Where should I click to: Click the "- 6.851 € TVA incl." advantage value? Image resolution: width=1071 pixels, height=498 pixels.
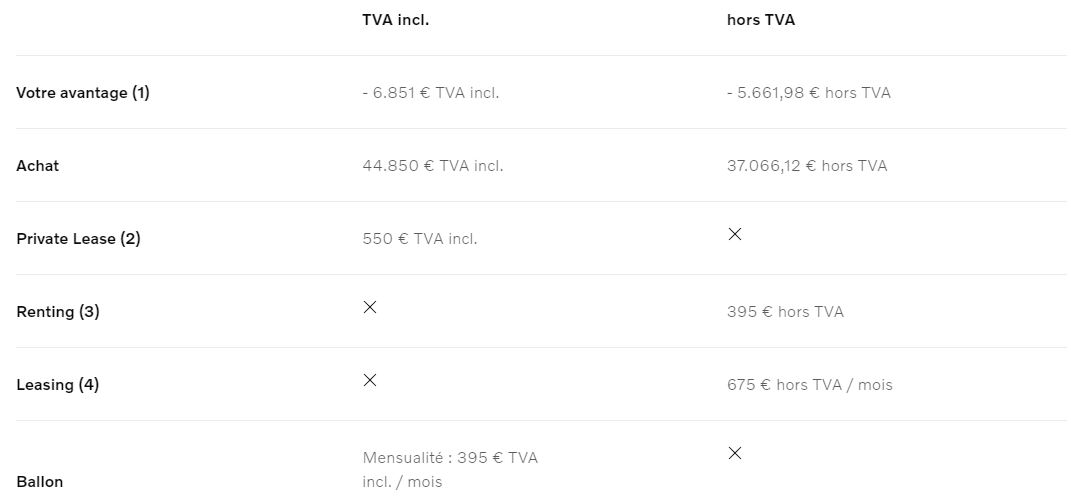coord(430,93)
